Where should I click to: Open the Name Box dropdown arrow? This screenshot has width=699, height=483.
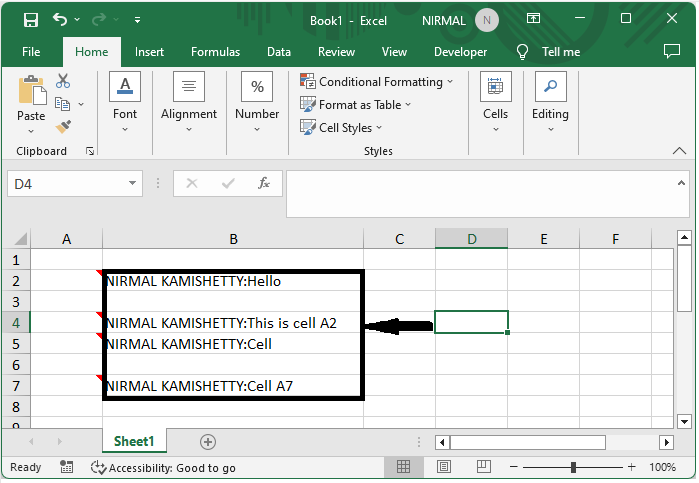click(133, 183)
